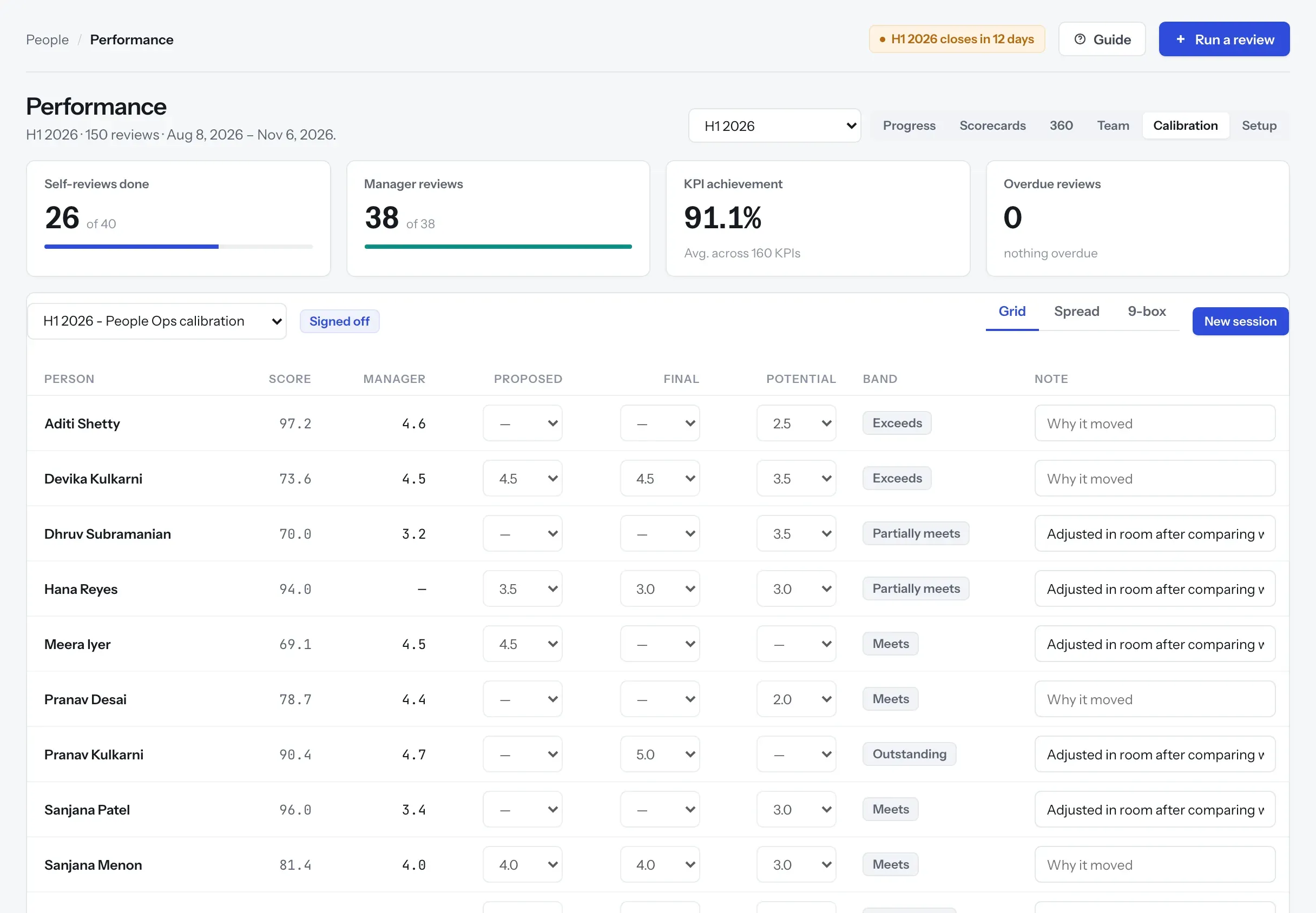The image size is (1316, 913).
Task: Click the name Sanjana Patel
Action: coord(87,810)
